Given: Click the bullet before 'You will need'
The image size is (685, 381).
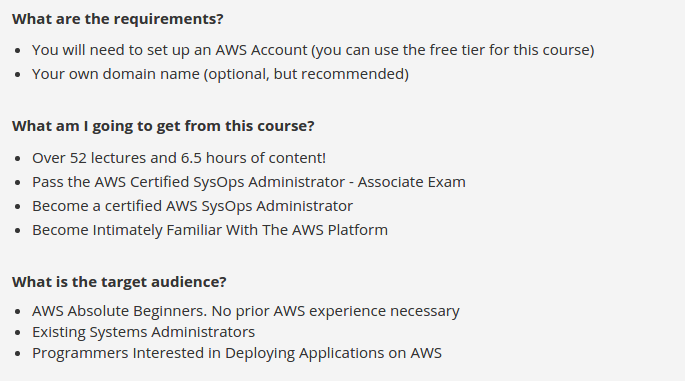Looking at the screenshot, I should point(17,51).
